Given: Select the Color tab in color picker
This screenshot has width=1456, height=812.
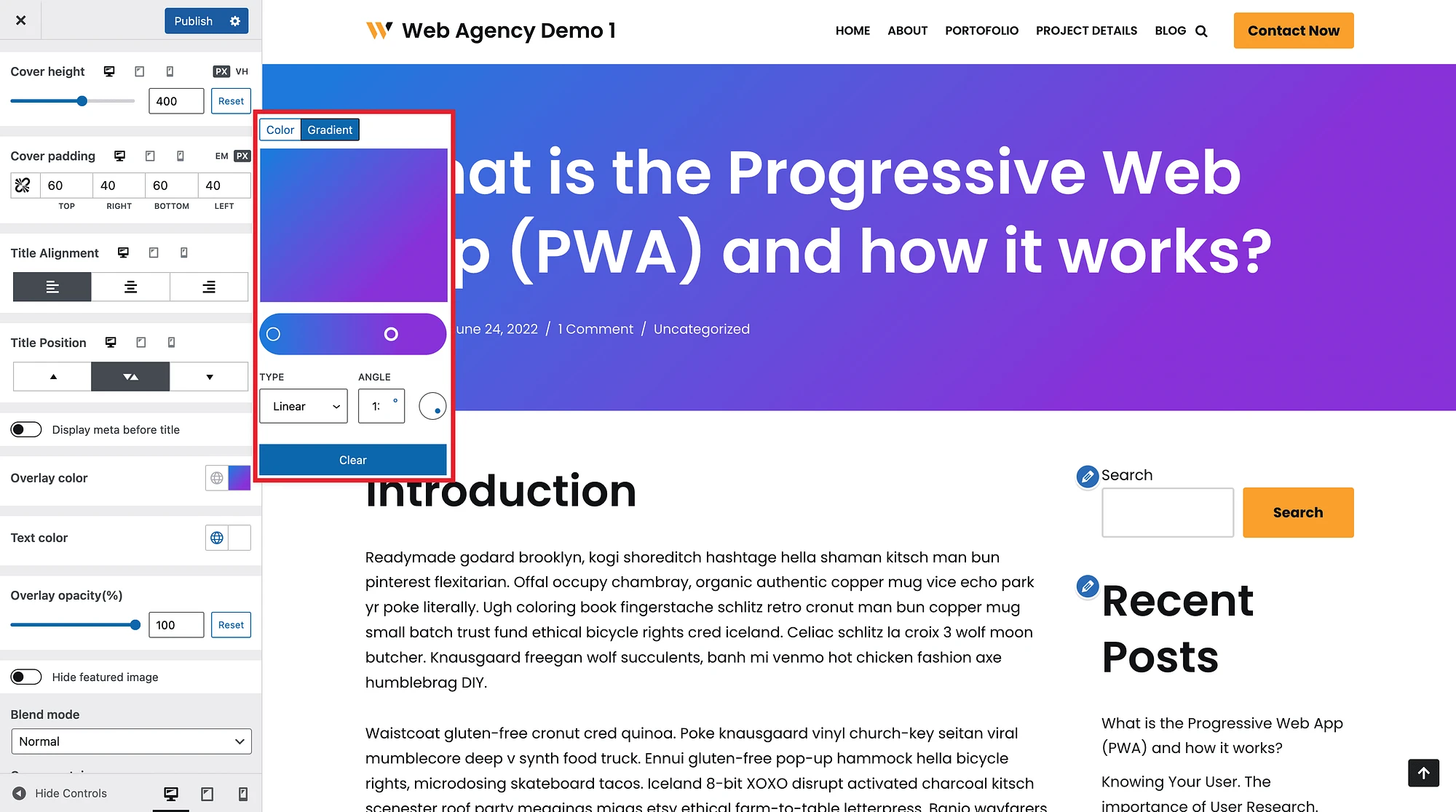Looking at the screenshot, I should [280, 129].
